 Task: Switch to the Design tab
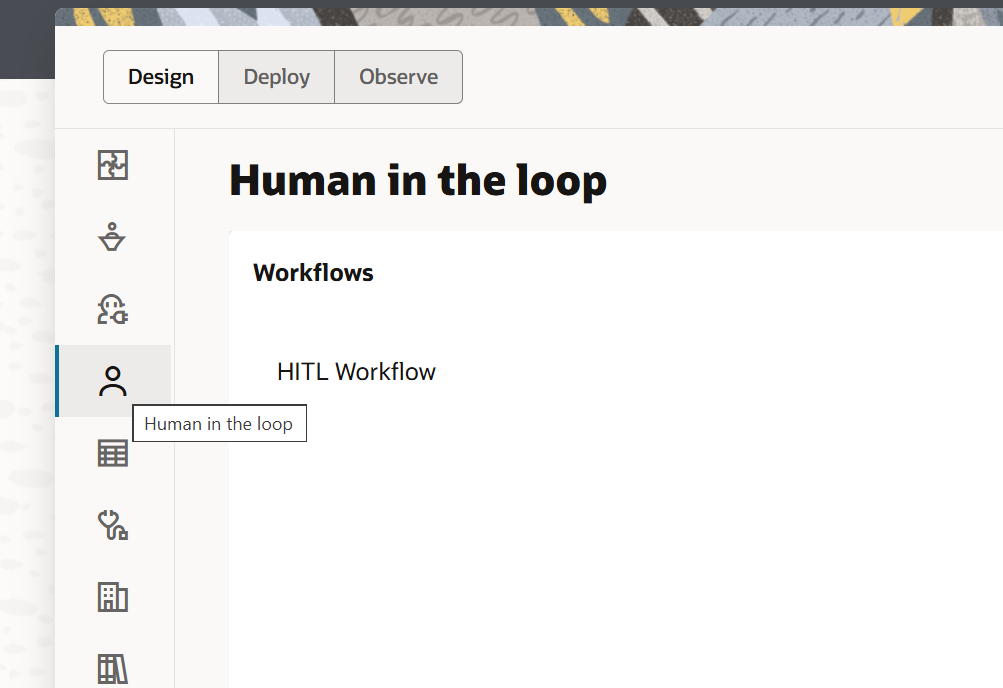(161, 77)
